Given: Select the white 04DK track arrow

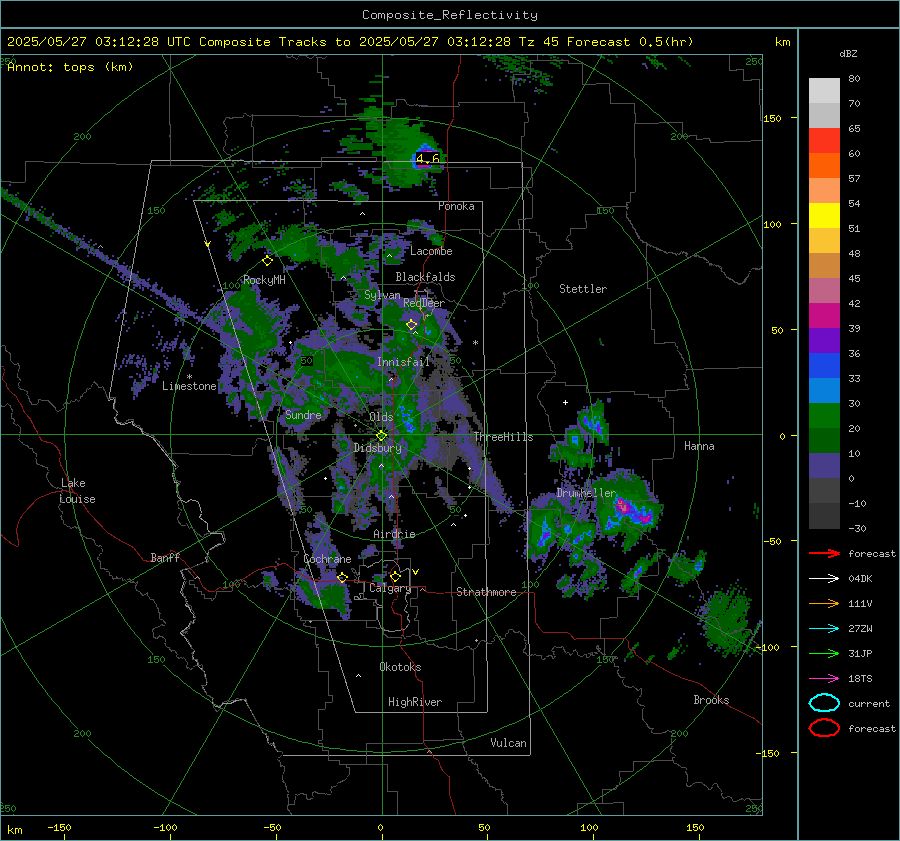Looking at the screenshot, I should point(824,578).
